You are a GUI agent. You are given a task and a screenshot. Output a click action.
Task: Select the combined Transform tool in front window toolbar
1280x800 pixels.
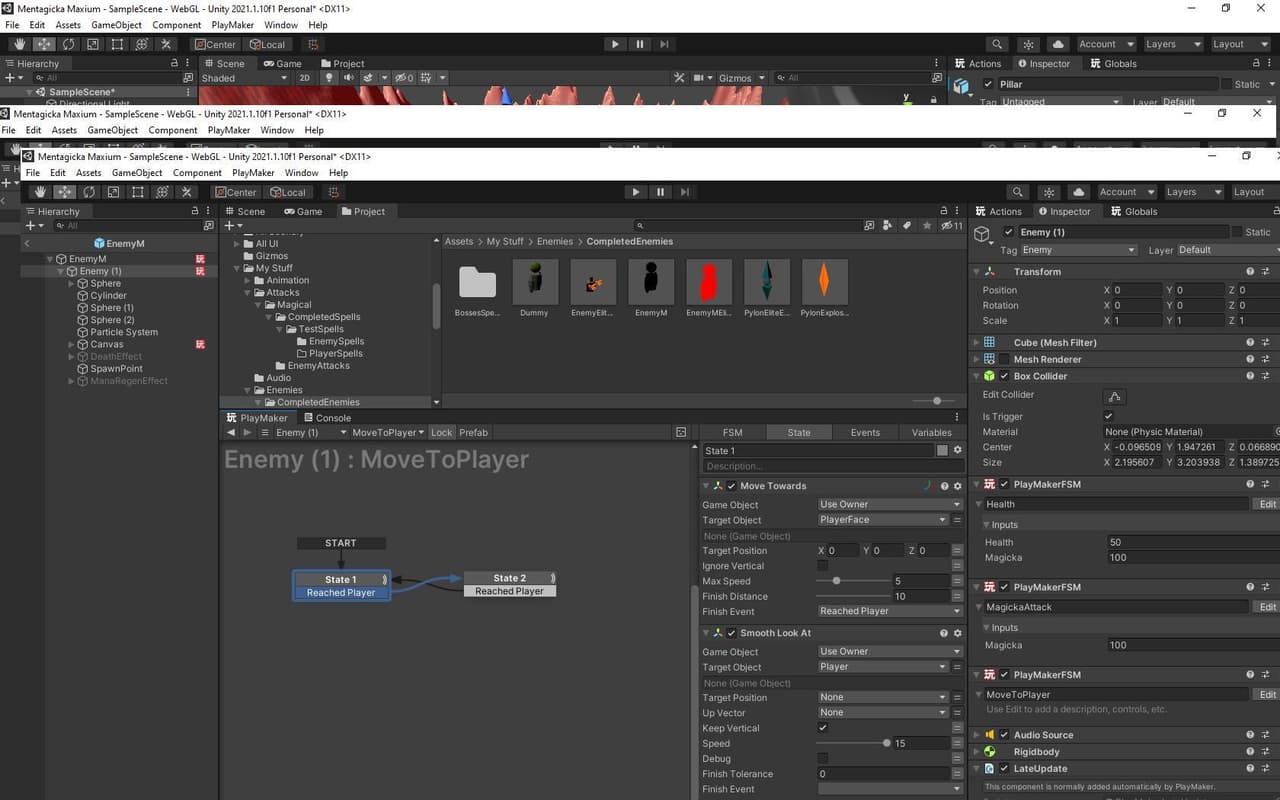[162, 192]
